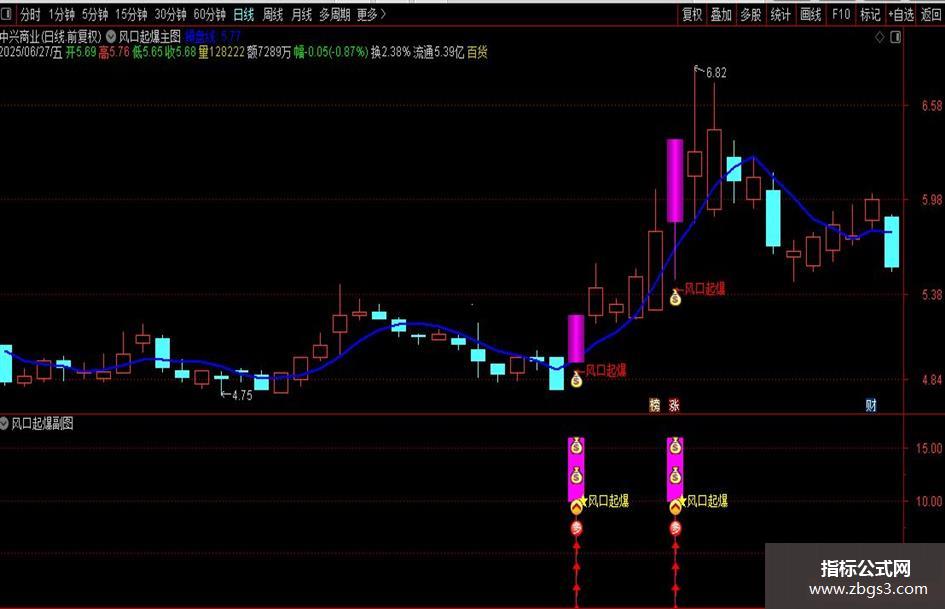Click the money bag icon near 5.38 level

tap(676, 297)
